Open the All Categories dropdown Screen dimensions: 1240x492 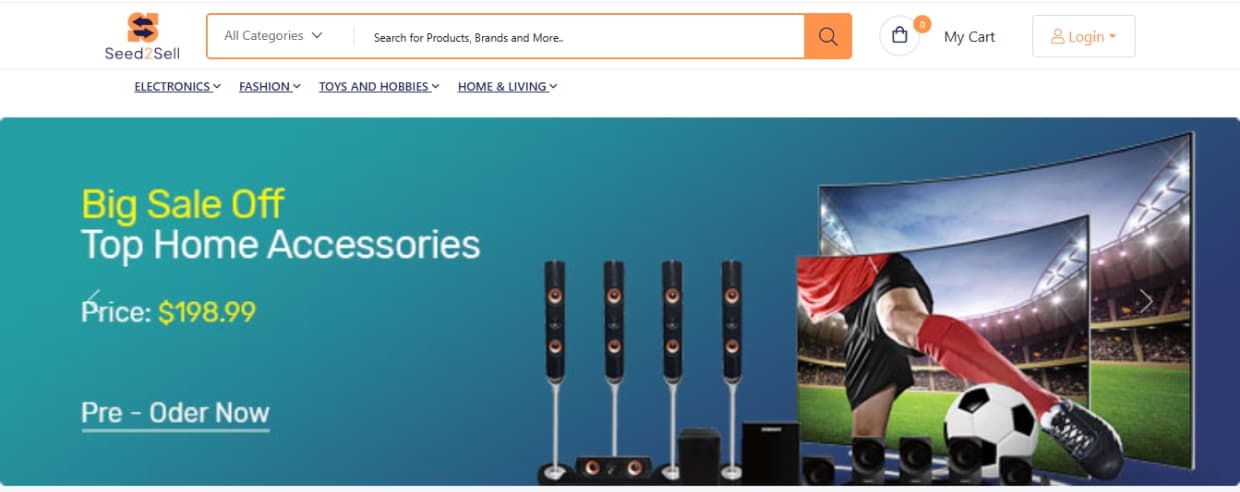click(x=273, y=36)
